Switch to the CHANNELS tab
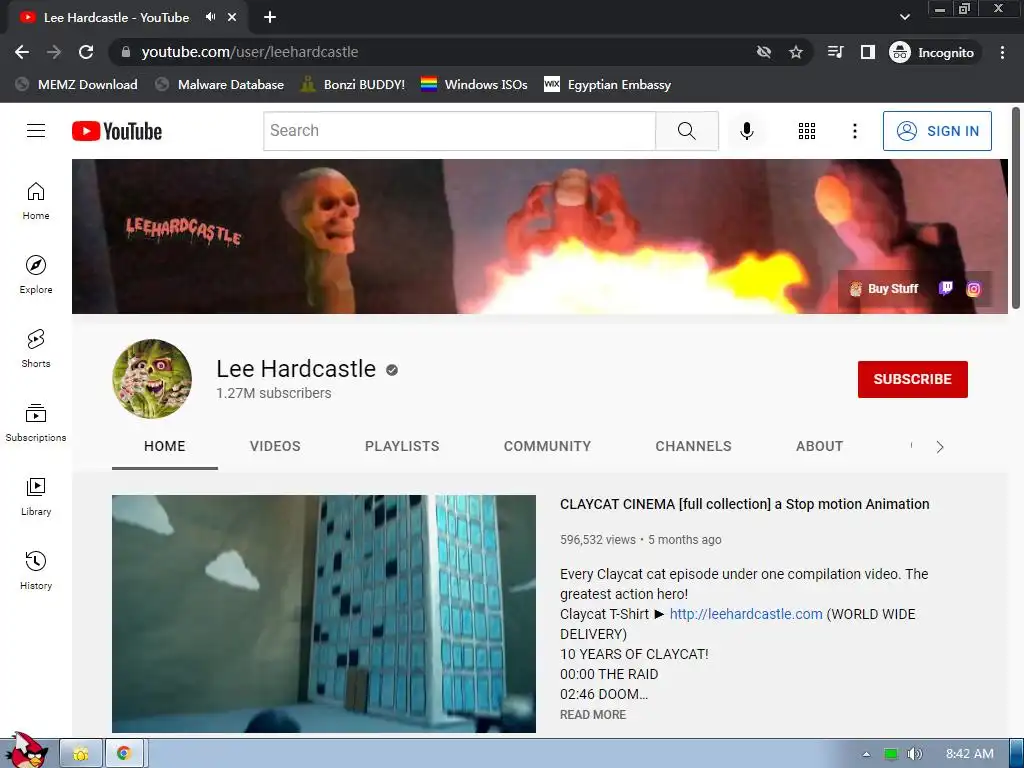Viewport: 1024px width, 768px height. coord(694,446)
